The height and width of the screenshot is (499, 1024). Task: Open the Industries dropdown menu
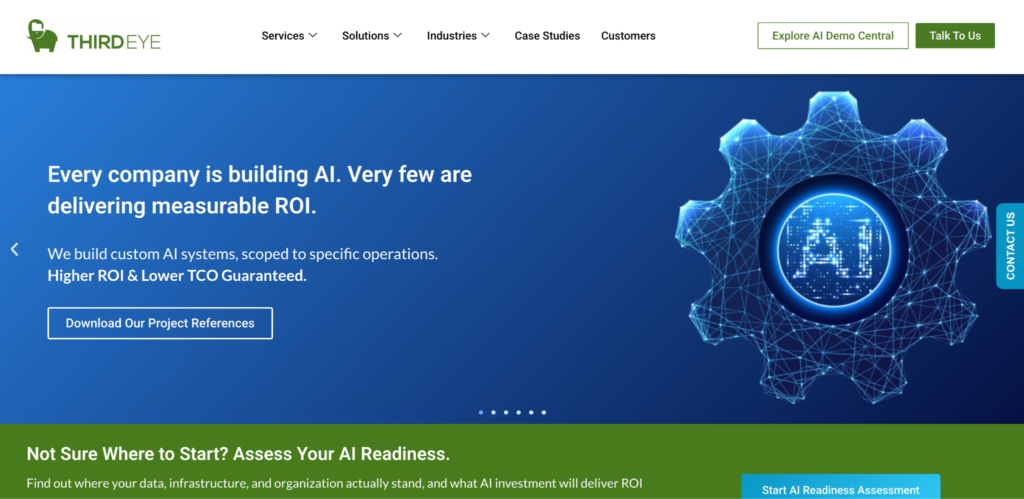(x=458, y=36)
